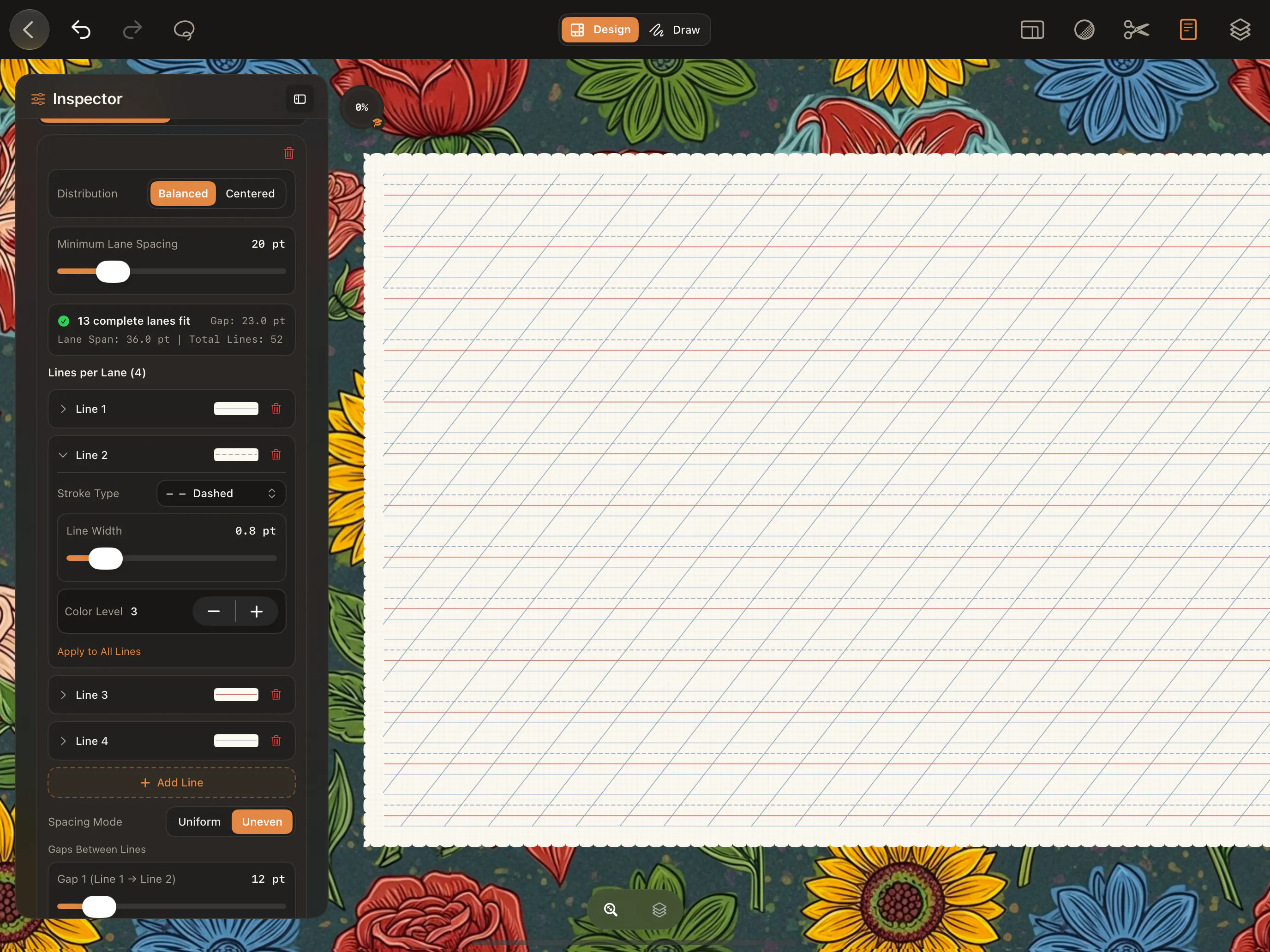Decrease Color Level with minus button

pos(214,612)
